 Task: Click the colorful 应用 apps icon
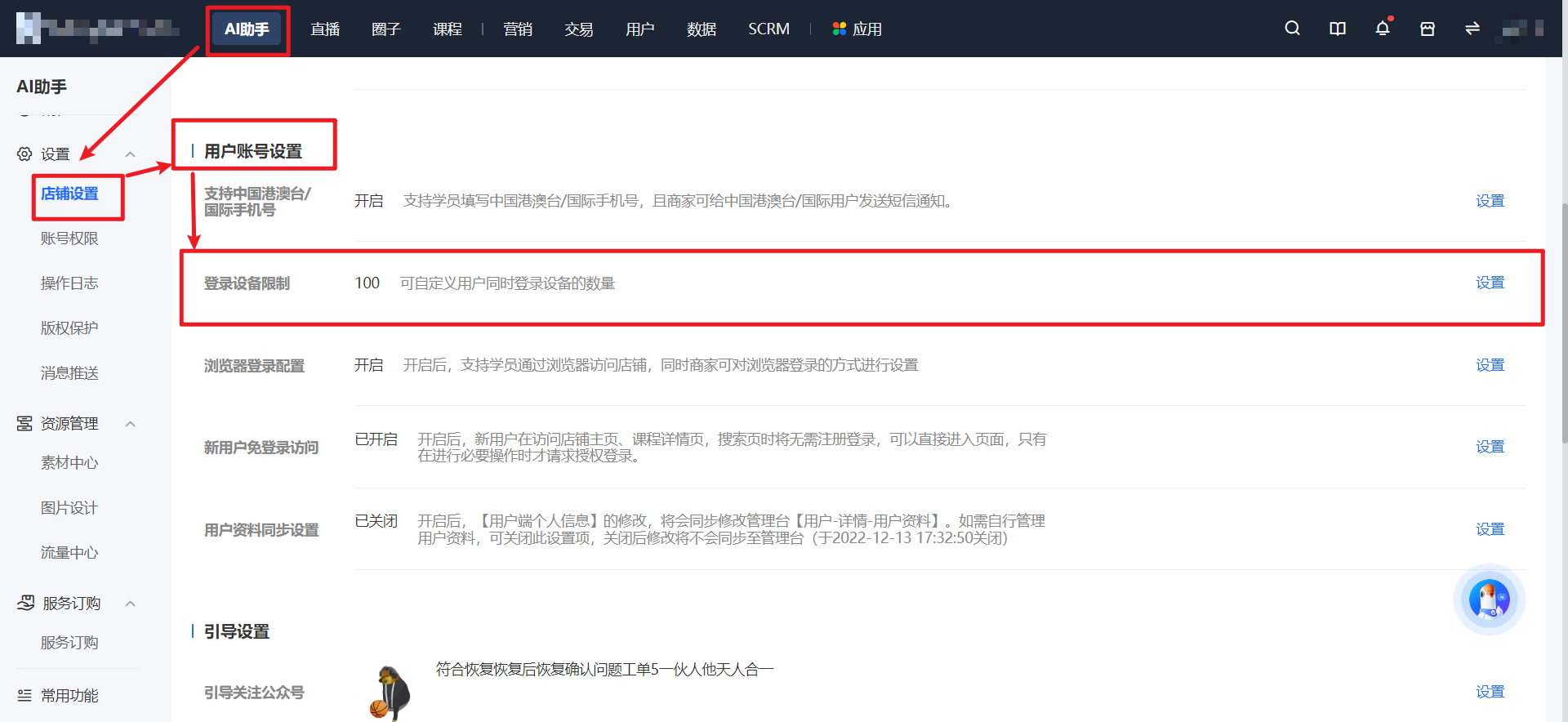(839, 29)
